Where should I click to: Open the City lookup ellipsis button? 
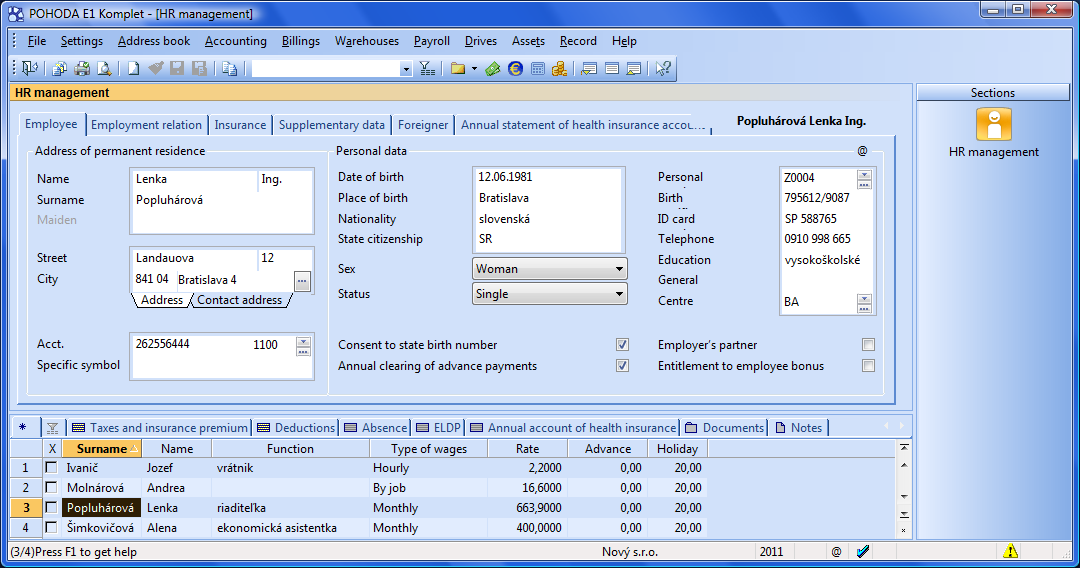point(302,281)
